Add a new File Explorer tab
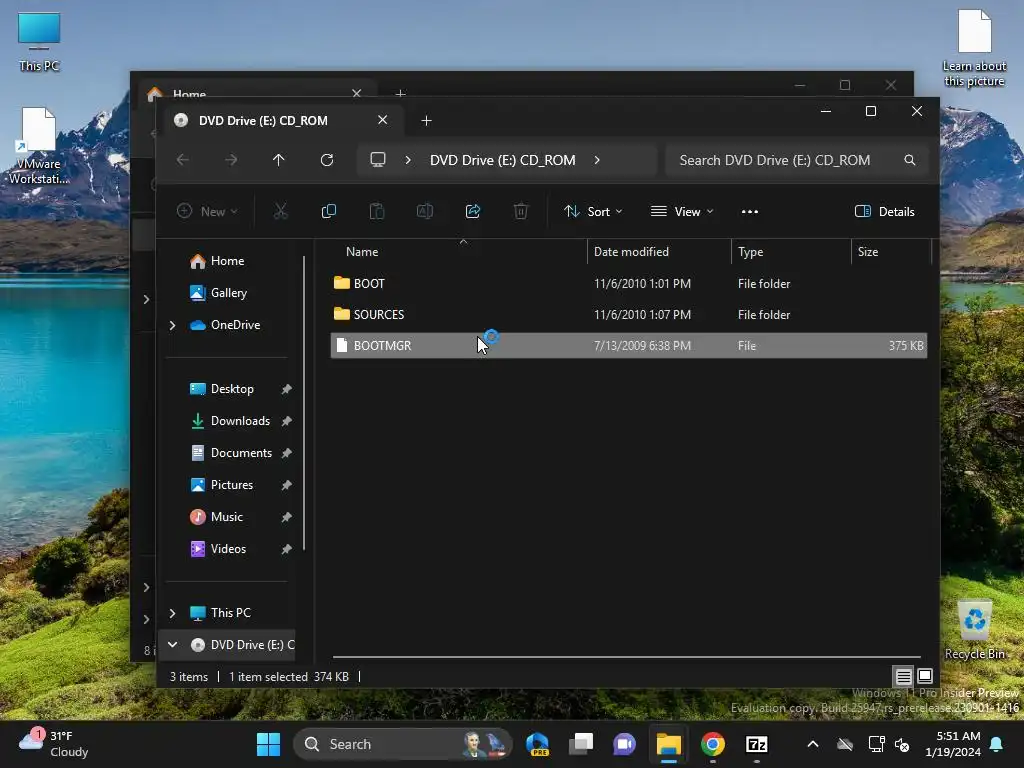This screenshot has height=768, width=1024. pos(426,120)
